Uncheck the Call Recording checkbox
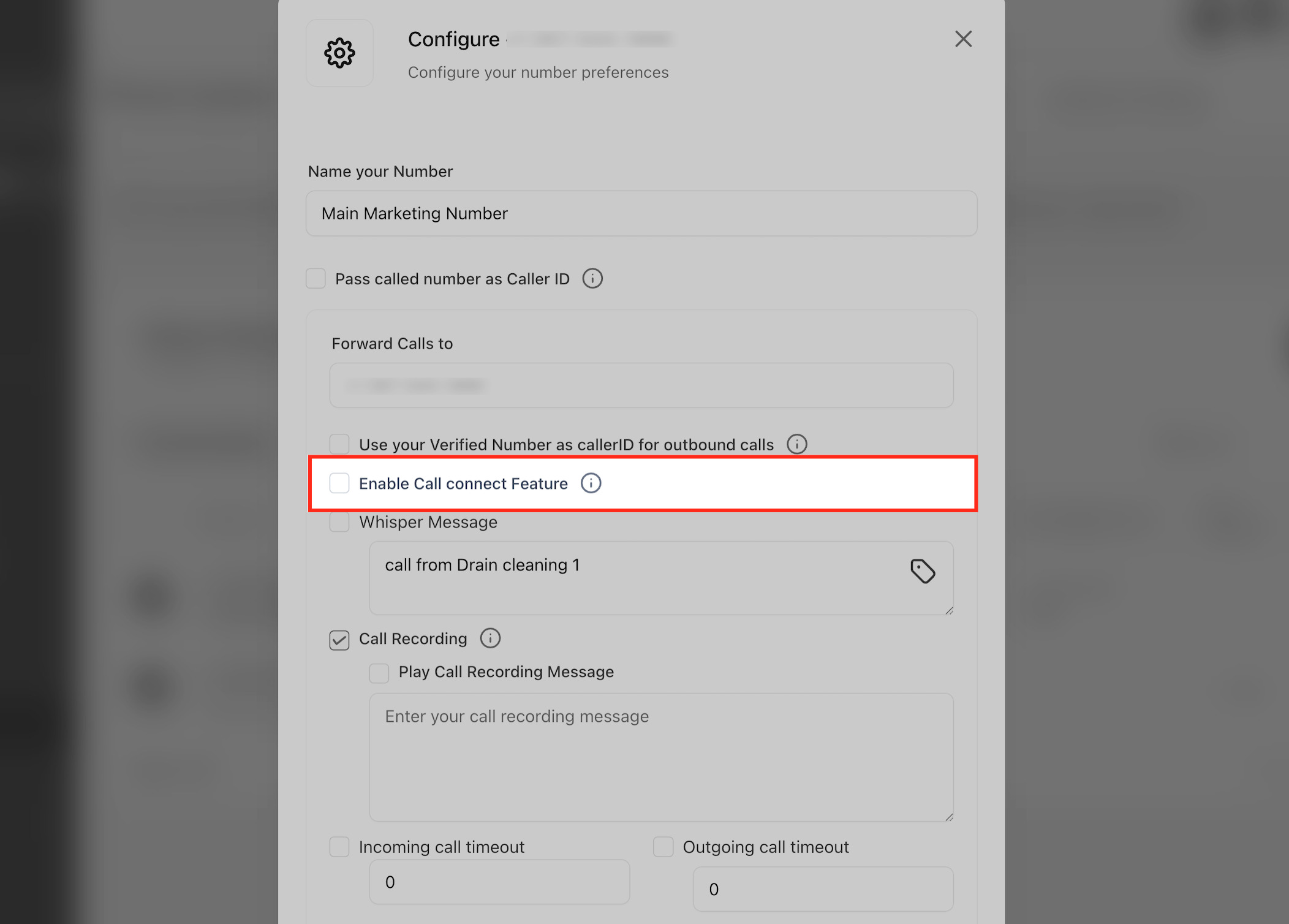 click(x=339, y=640)
